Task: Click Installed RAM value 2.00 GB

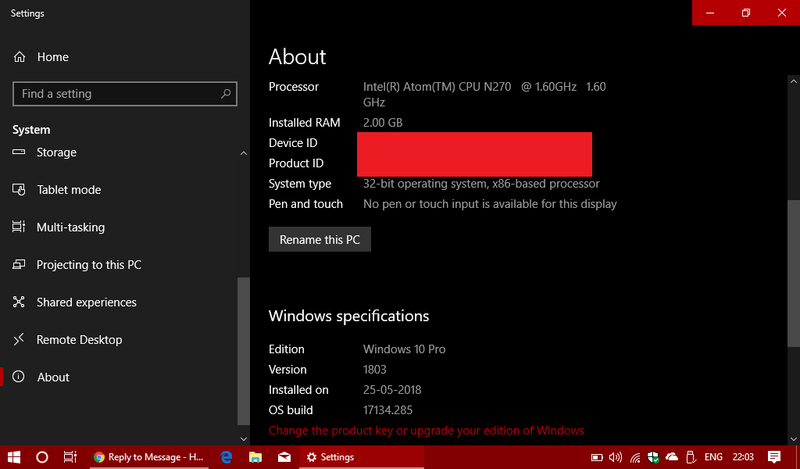Action: point(383,122)
